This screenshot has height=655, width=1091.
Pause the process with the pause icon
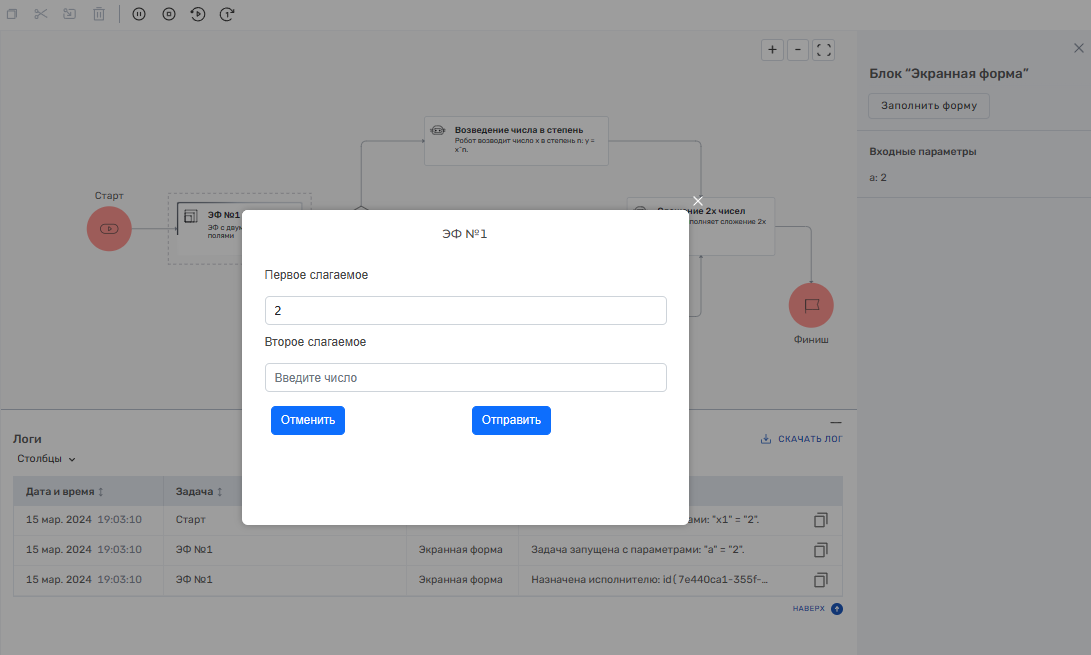(x=139, y=14)
